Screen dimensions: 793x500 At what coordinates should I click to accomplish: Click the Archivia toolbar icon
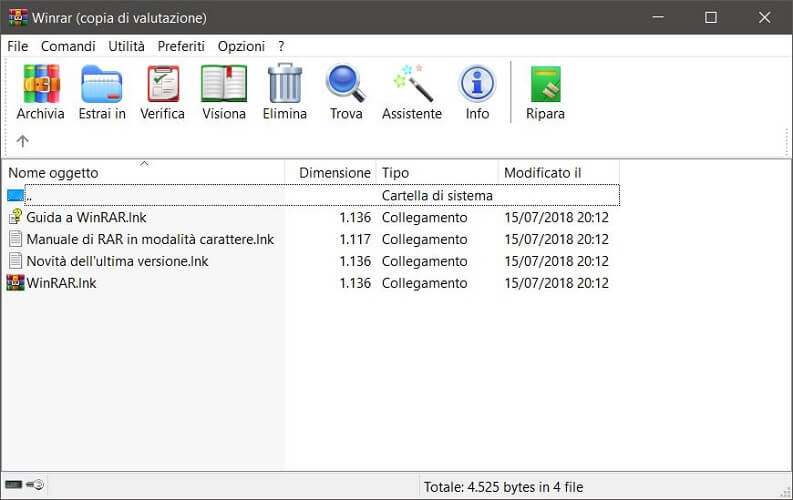coord(40,92)
